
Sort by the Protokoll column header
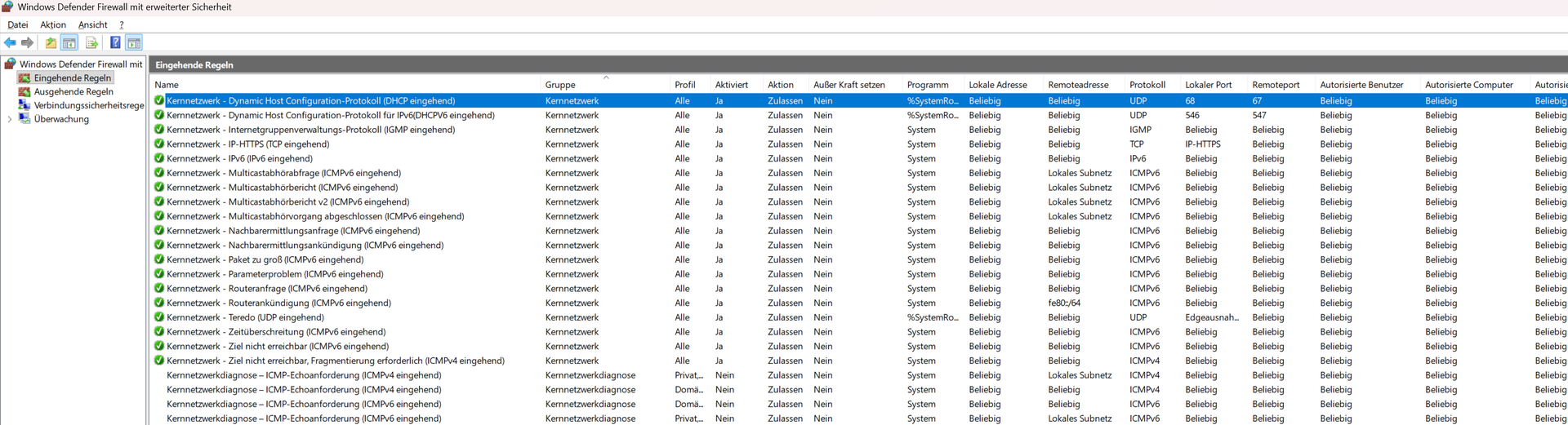tap(1147, 85)
